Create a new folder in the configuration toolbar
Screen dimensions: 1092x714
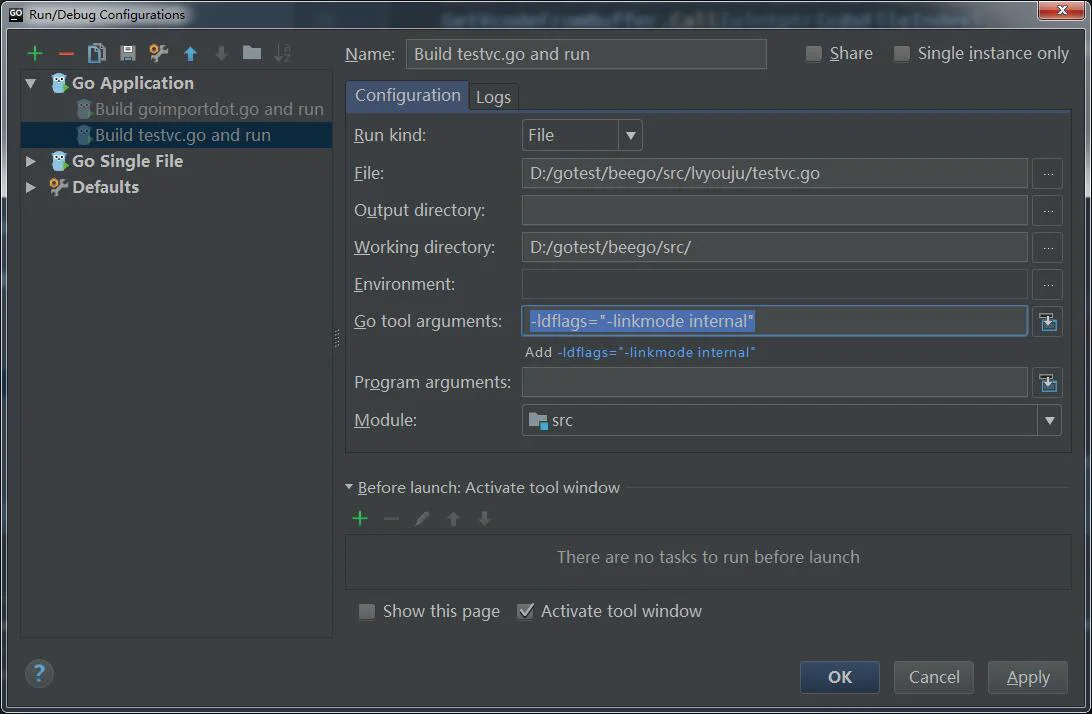pos(251,53)
